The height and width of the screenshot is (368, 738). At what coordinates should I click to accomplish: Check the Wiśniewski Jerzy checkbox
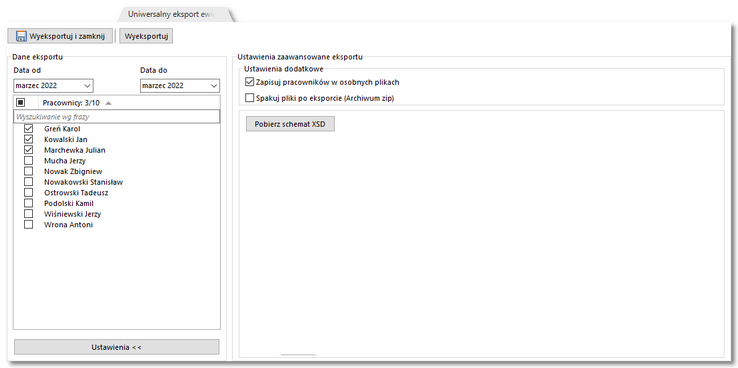pos(28,214)
